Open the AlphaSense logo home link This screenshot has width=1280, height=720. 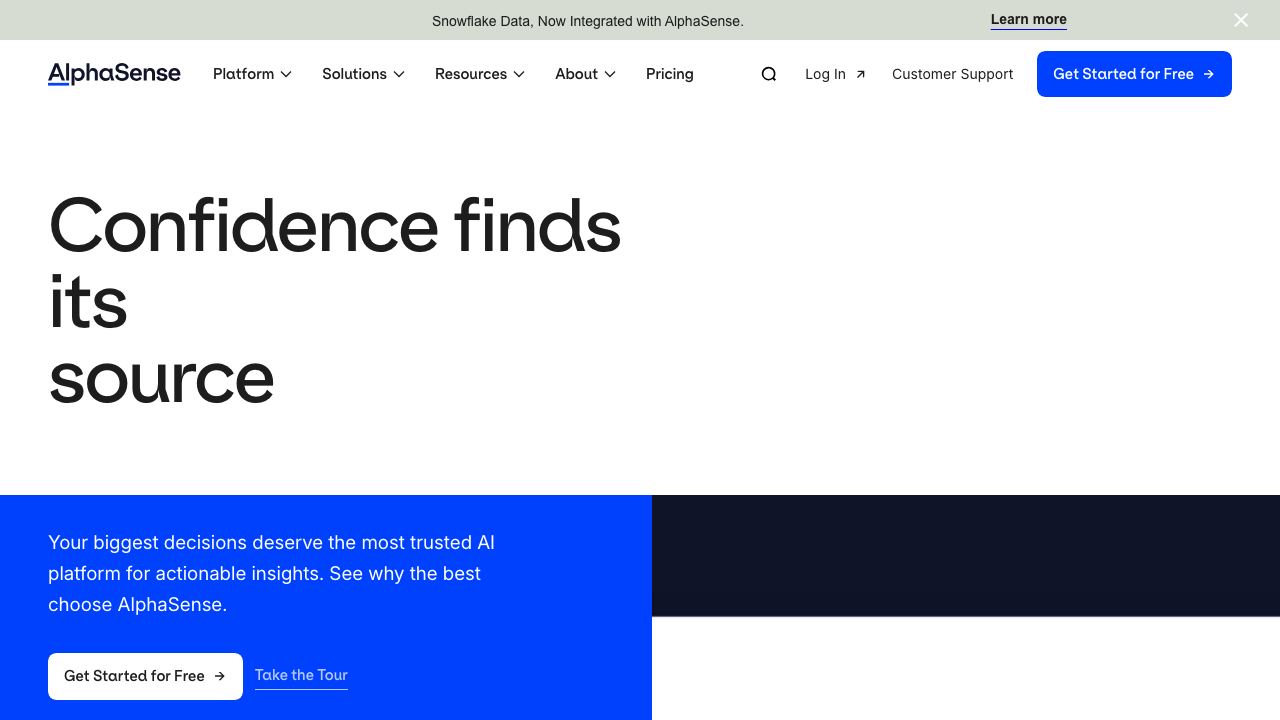pyautogui.click(x=114, y=74)
